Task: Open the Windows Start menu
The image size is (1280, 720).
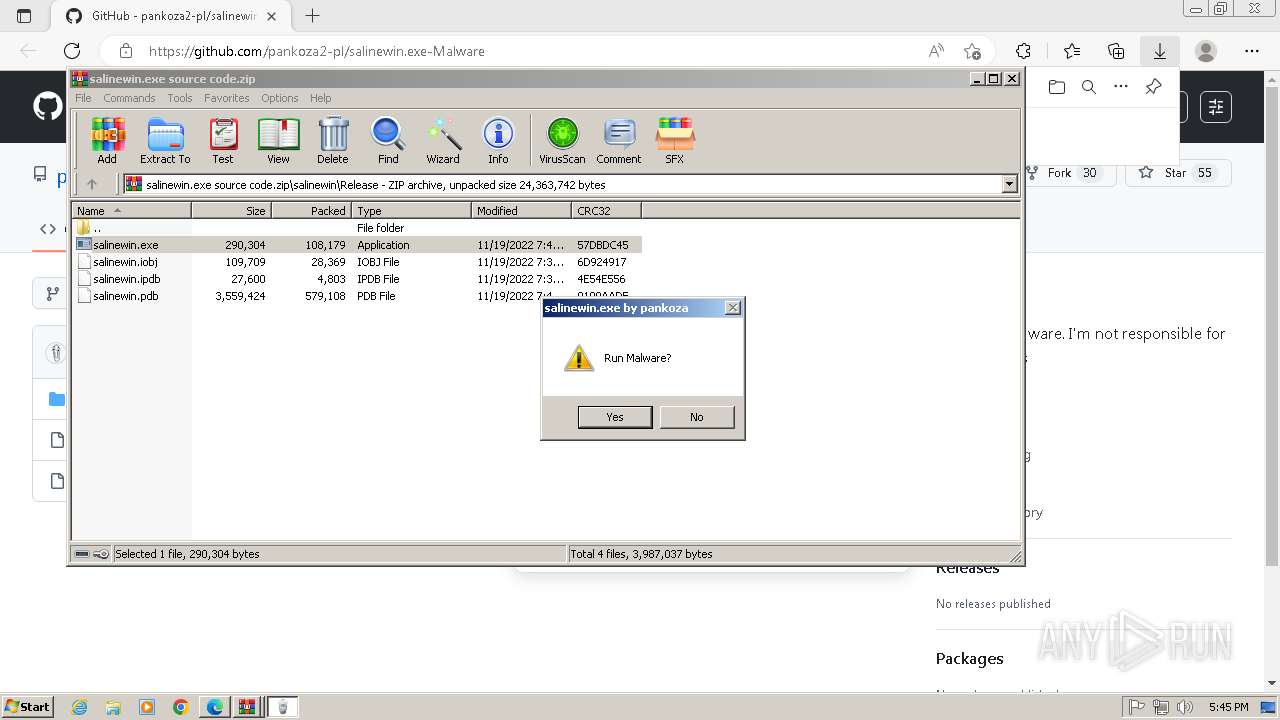Action: [x=28, y=707]
